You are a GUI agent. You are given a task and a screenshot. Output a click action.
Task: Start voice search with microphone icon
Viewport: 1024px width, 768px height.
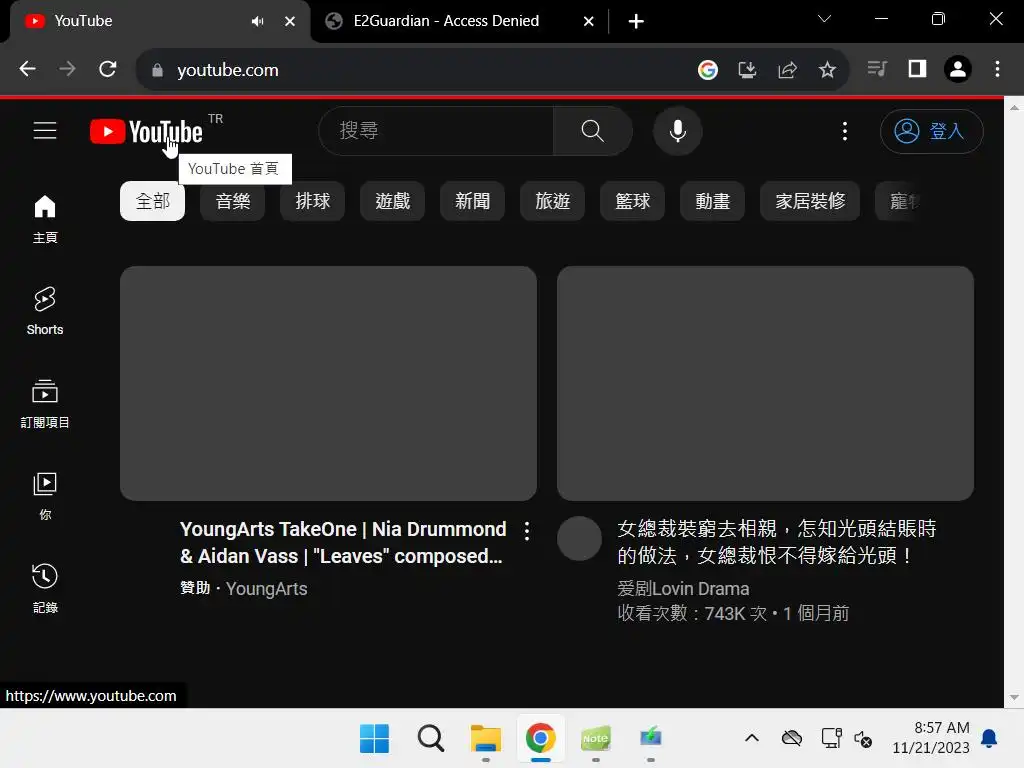pyautogui.click(x=678, y=131)
